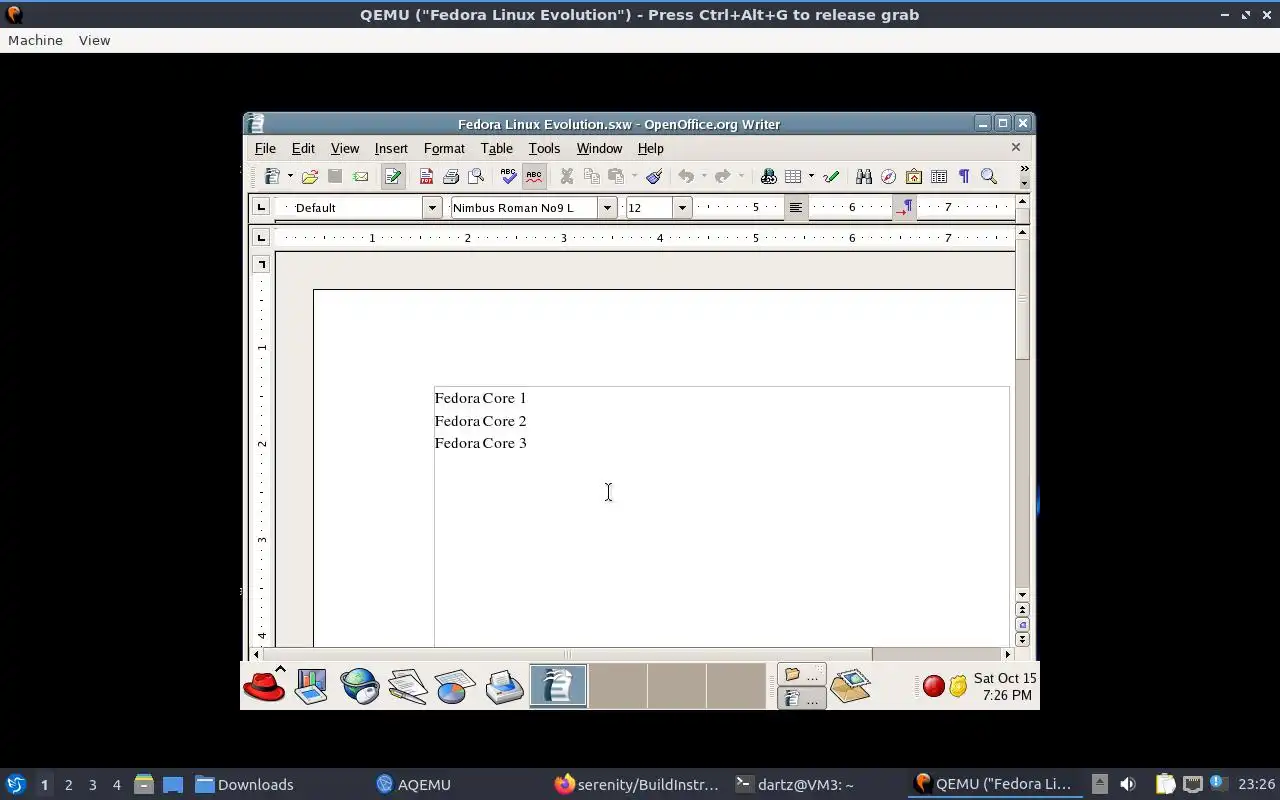Click the Paste clipboard icon
The width and height of the screenshot is (1280, 800).
[x=616, y=177]
